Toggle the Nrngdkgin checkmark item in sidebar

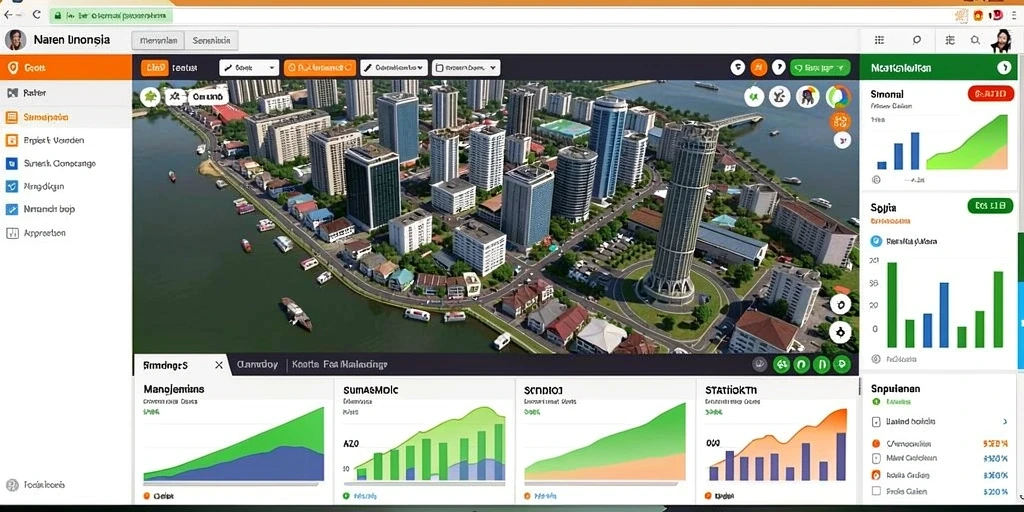pos(12,186)
